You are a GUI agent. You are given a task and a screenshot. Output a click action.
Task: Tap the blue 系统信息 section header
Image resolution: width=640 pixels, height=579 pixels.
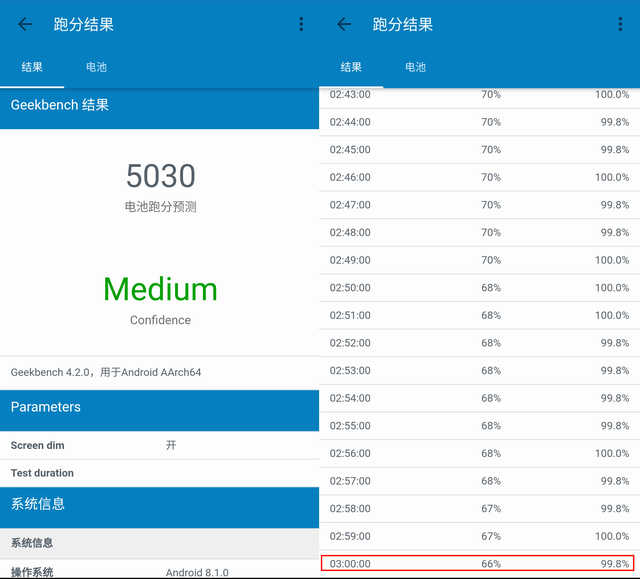coord(160,507)
